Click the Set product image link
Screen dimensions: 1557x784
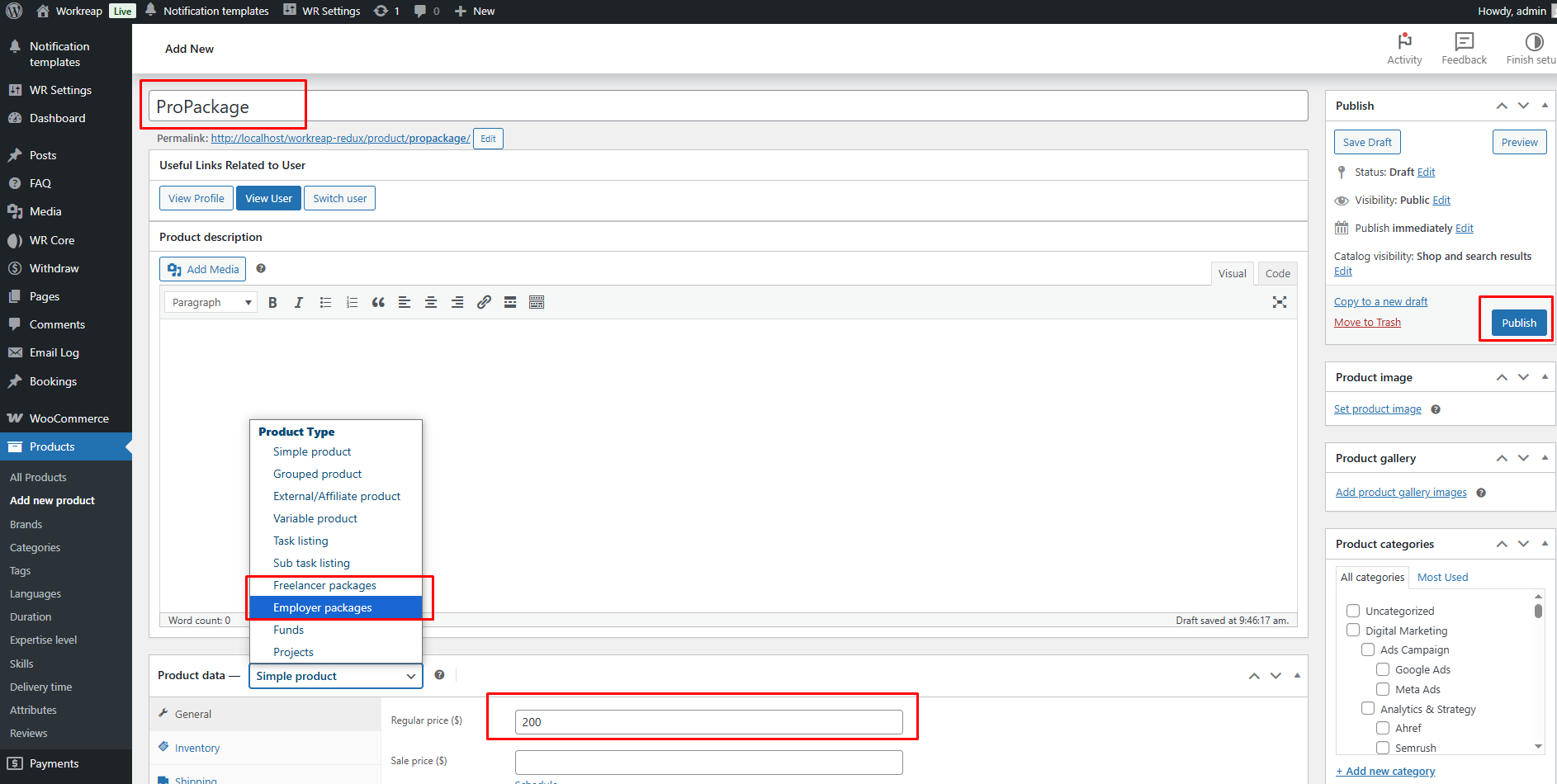pos(1377,409)
